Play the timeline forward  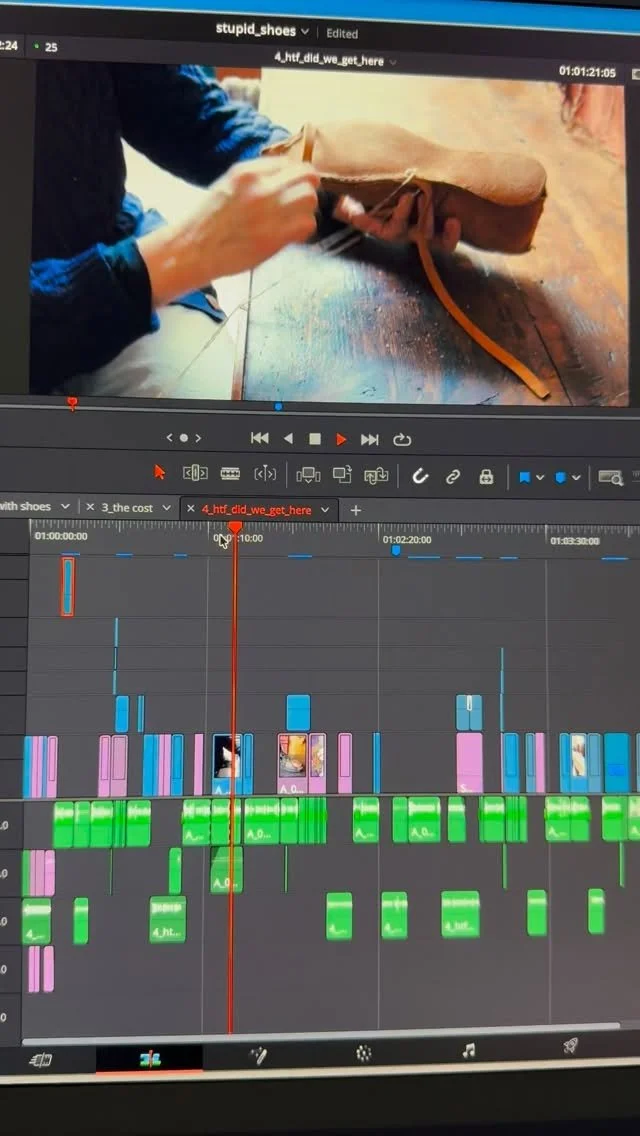(341, 439)
